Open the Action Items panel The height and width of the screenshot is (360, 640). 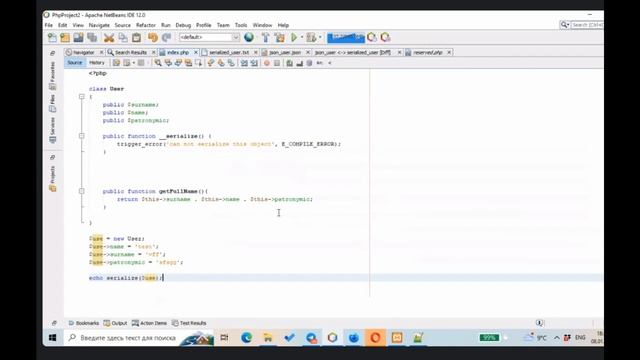point(149,323)
